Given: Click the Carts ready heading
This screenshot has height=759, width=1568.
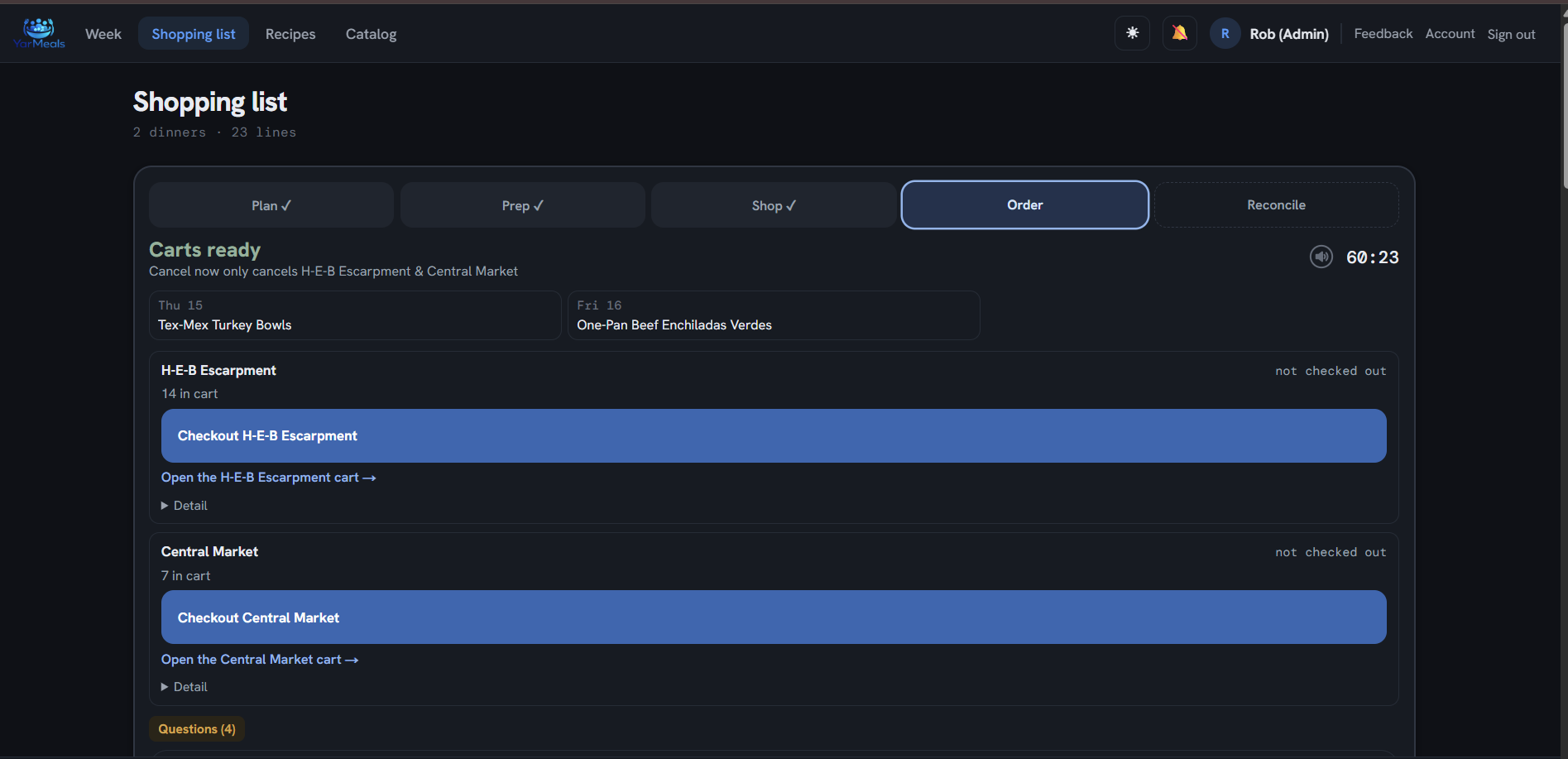Looking at the screenshot, I should pyautogui.click(x=204, y=250).
